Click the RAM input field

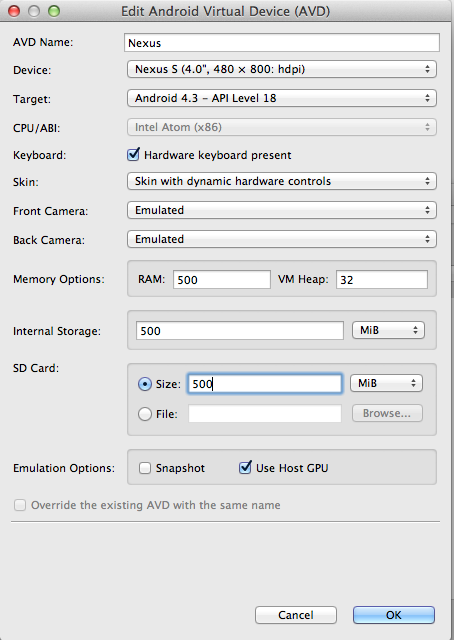click(x=222, y=280)
